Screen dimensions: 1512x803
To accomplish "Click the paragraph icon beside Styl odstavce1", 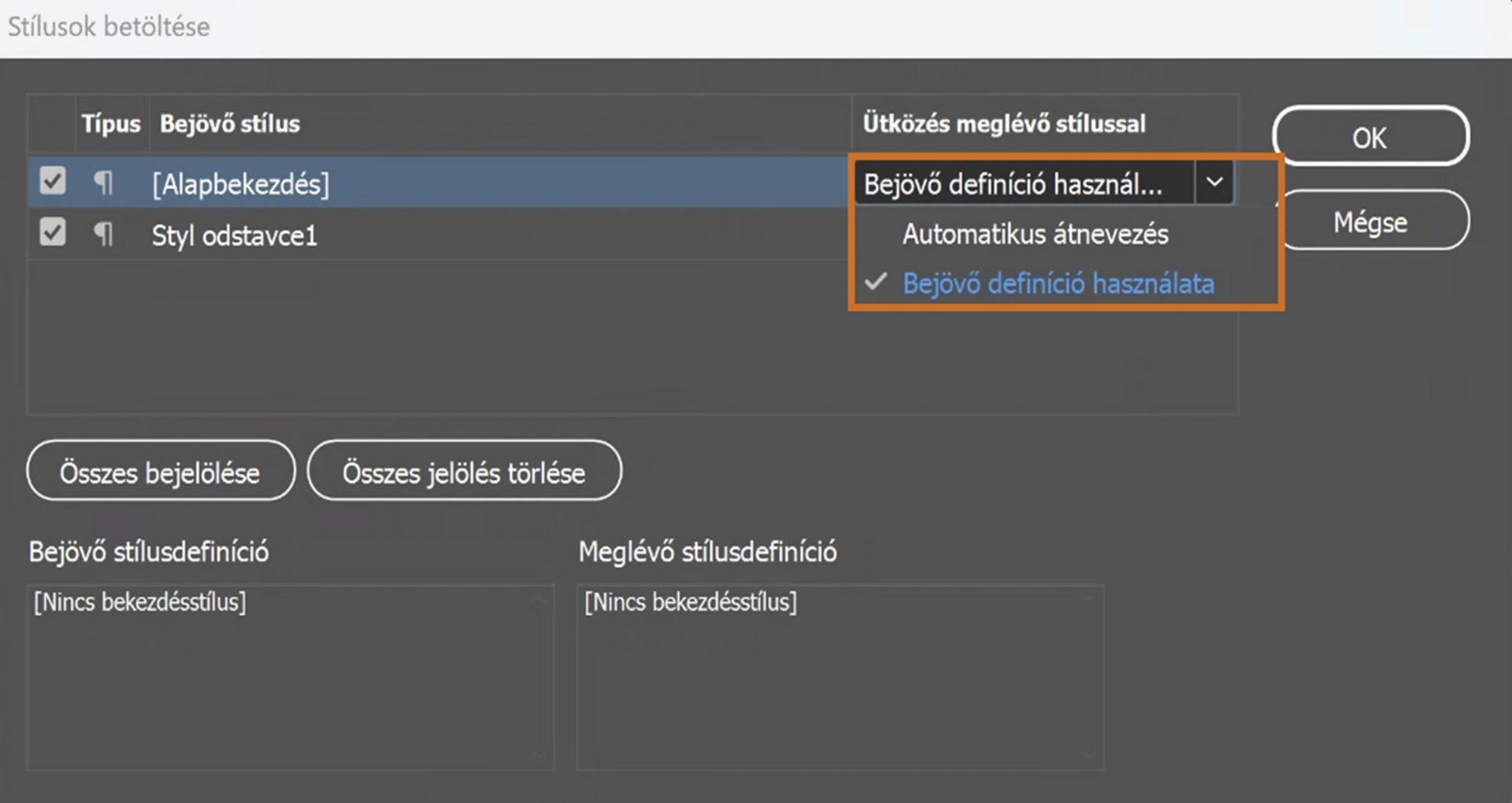I will (x=103, y=235).
